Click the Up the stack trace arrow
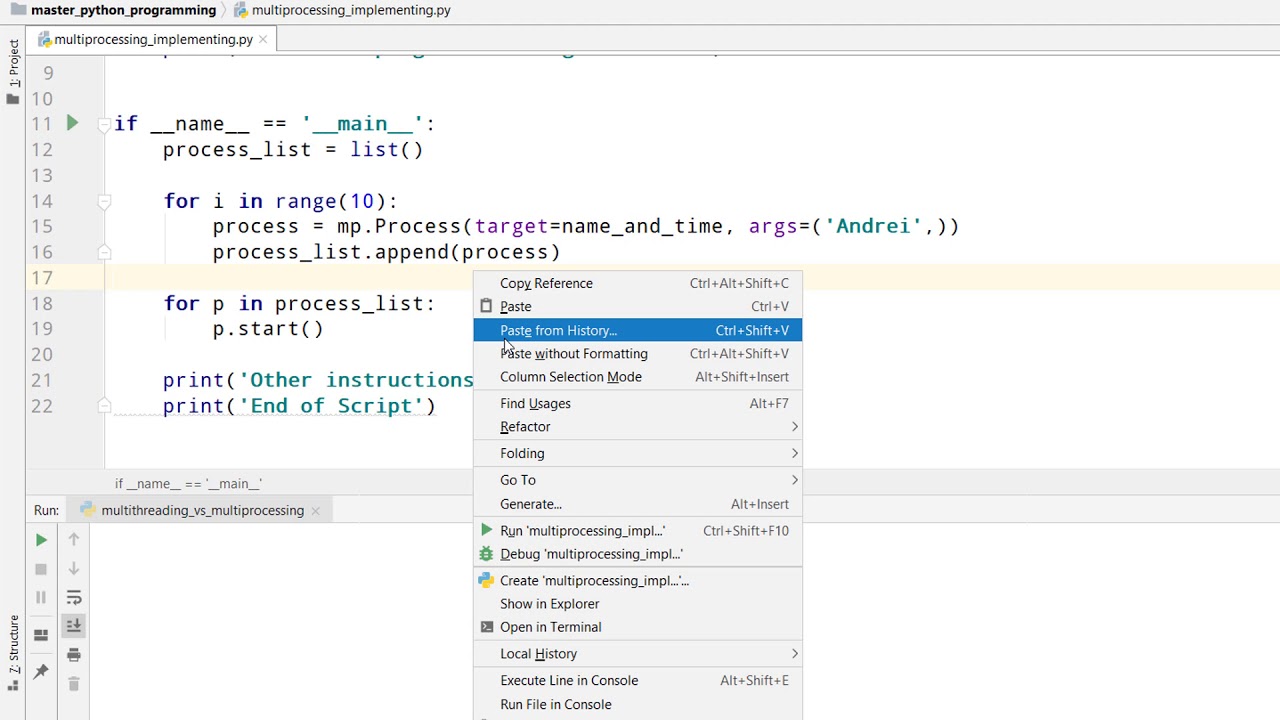This screenshot has width=1280, height=720. click(74, 540)
